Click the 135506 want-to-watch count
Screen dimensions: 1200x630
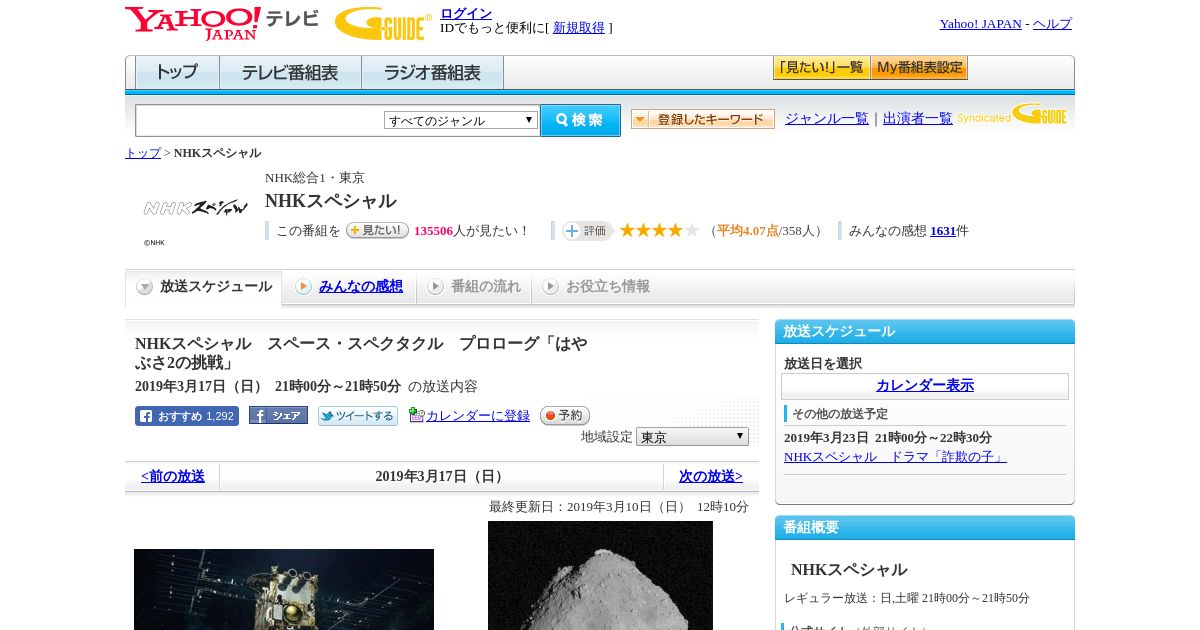pyautogui.click(x=433, y=231)
